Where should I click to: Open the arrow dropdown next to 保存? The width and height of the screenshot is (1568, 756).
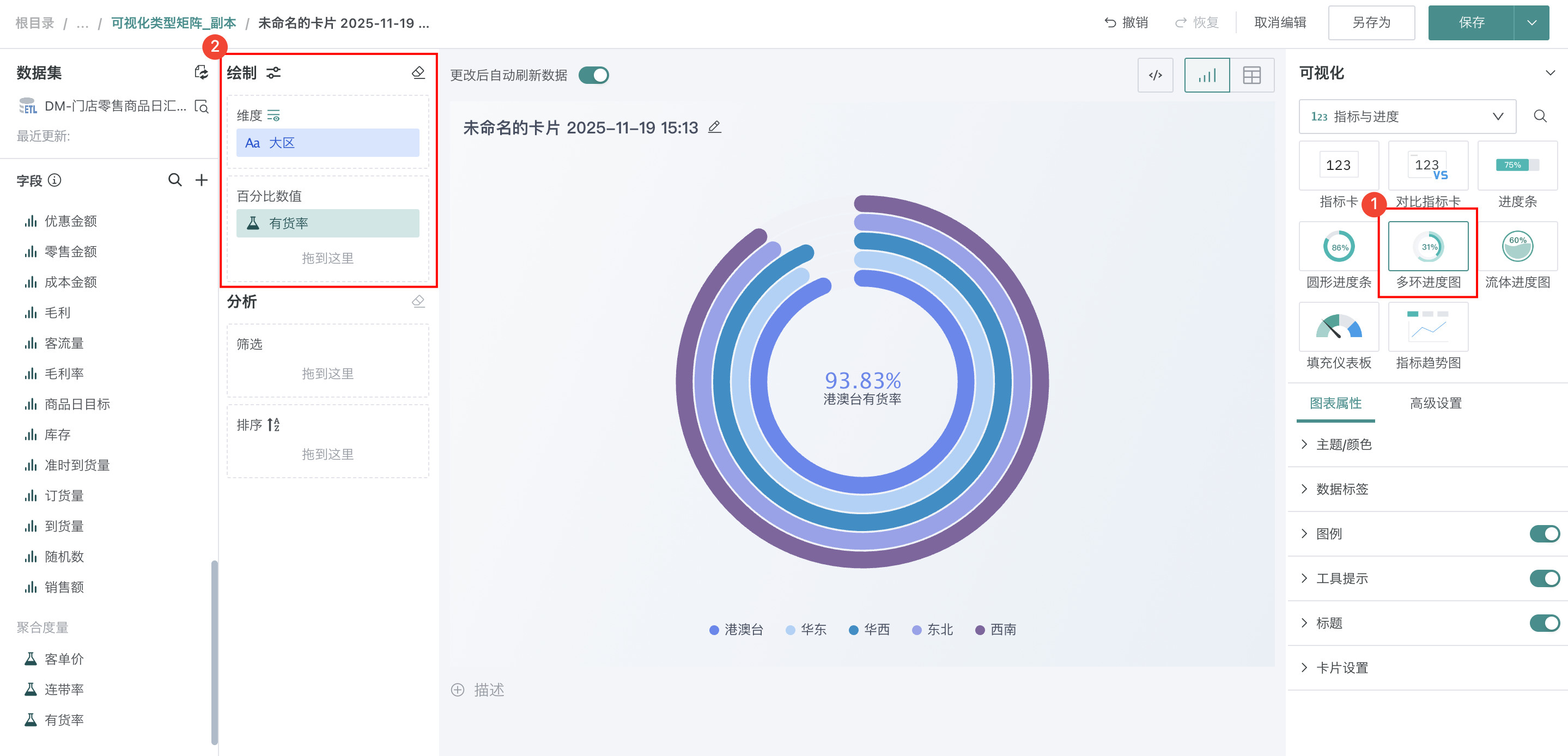(x=1531, y=23)
